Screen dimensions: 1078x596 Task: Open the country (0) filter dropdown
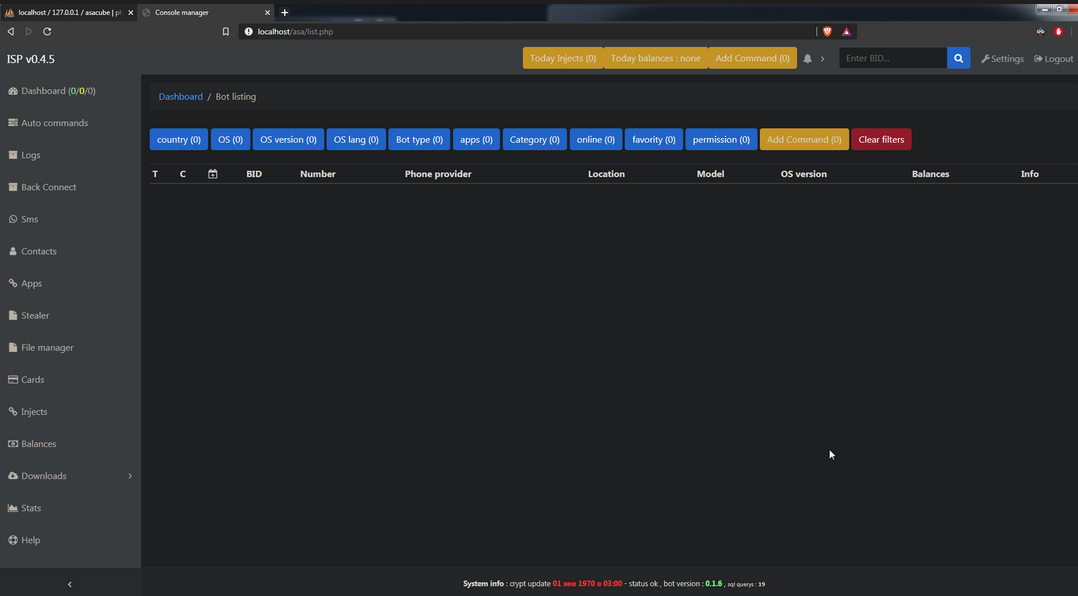tap(179, 140)
